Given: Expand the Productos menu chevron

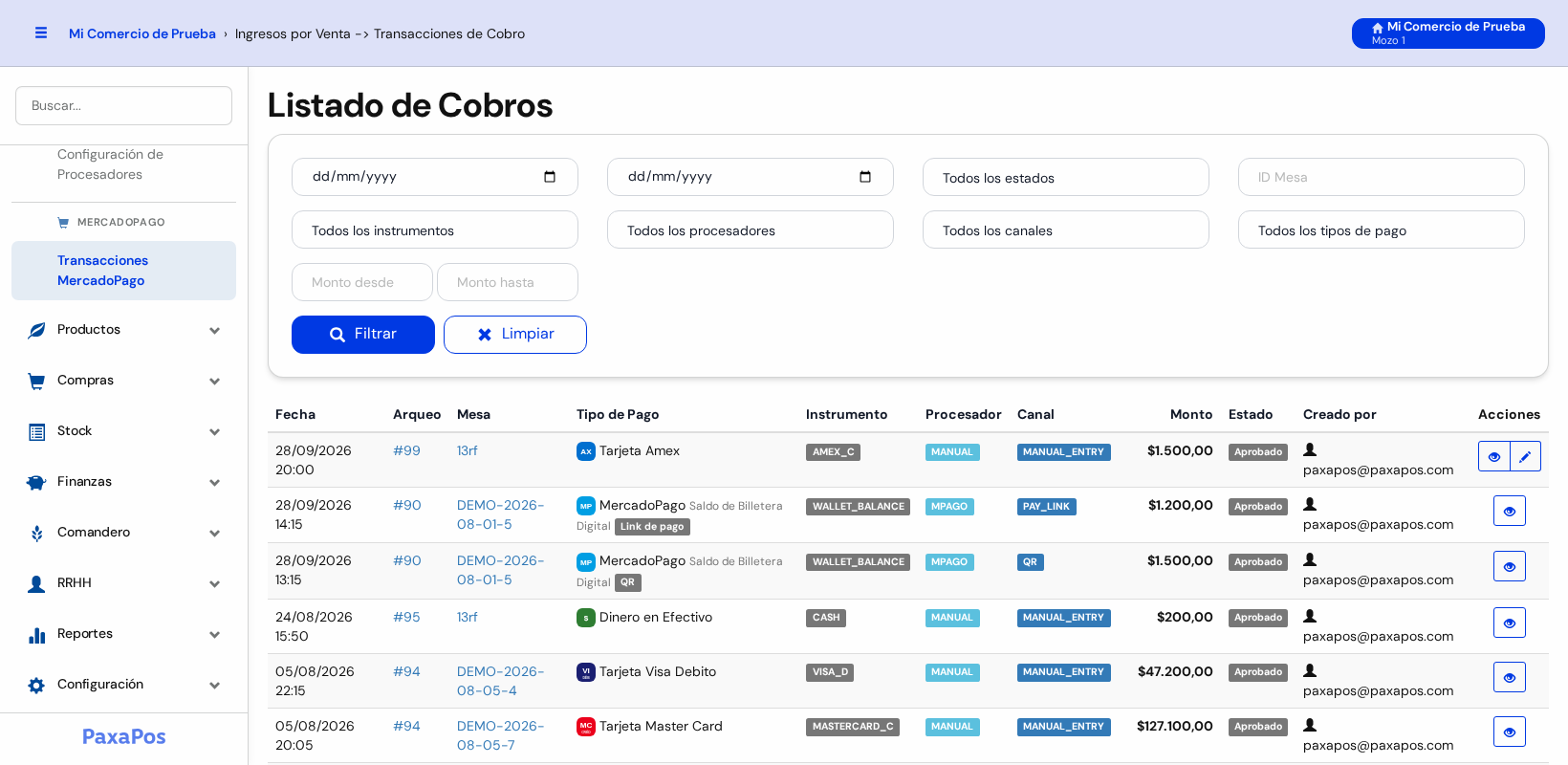Looking at the screenshot, I should (x=214, y=330).
